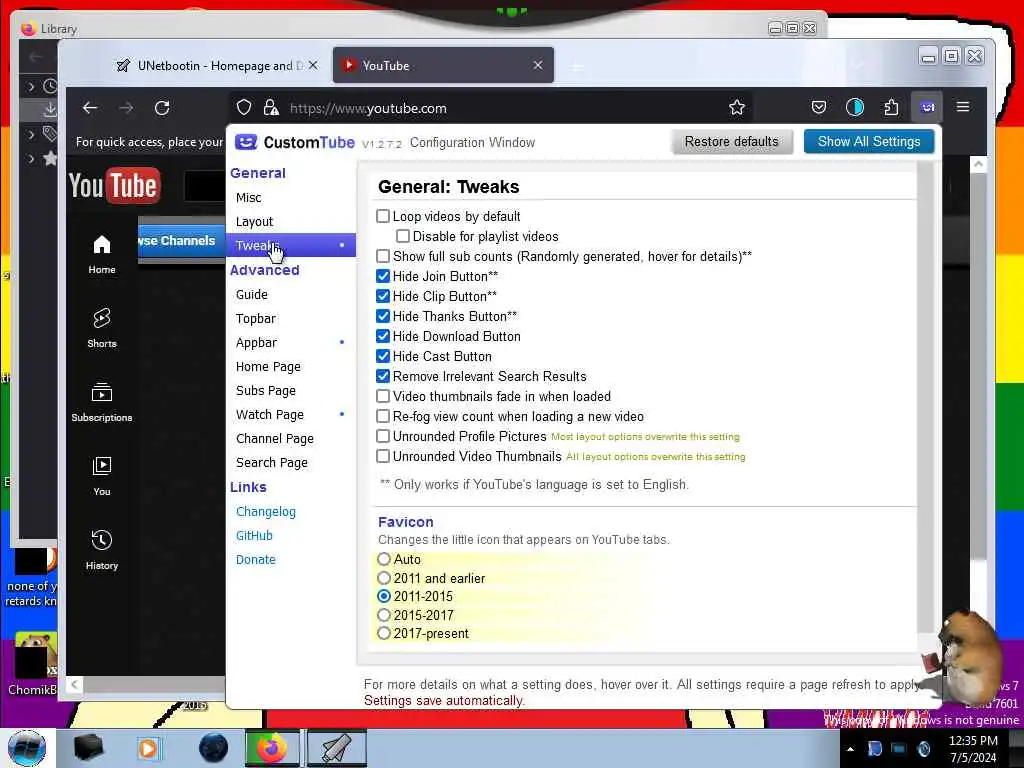The height and width of the screenshot is (768, 1024).
Task: Go back using the browser back arrow
Action: 90,108
